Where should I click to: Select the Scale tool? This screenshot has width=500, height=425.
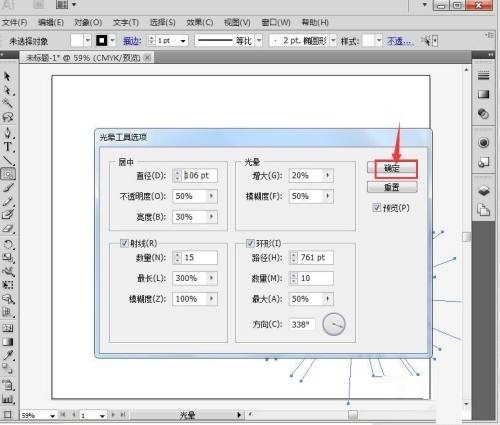tap(7, 258)
